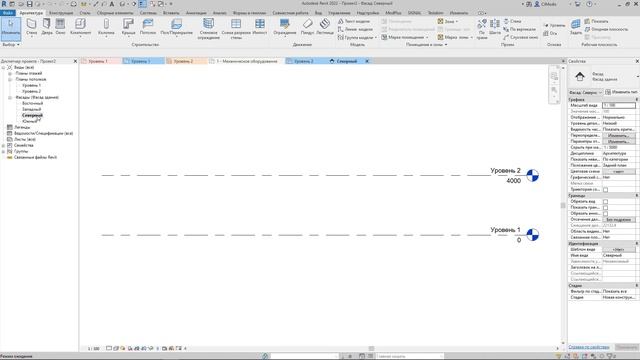Image resolution: width=640 pixels, height=360 pixels.
Task: Switch to the Вставить ribbon tab
Action: click(x=171, y=13)
